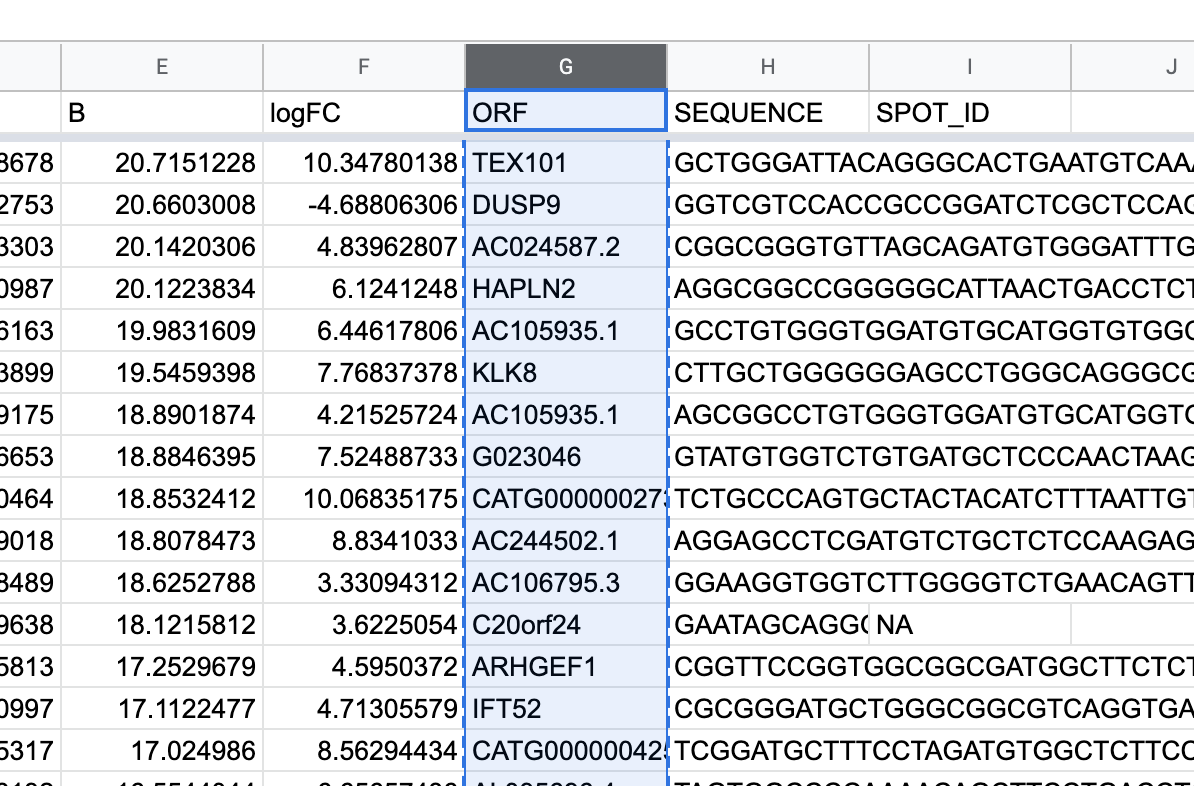Screen dimensions: 1194x786
Task: Select B value 18.8078473
Action: coord(162,540)
